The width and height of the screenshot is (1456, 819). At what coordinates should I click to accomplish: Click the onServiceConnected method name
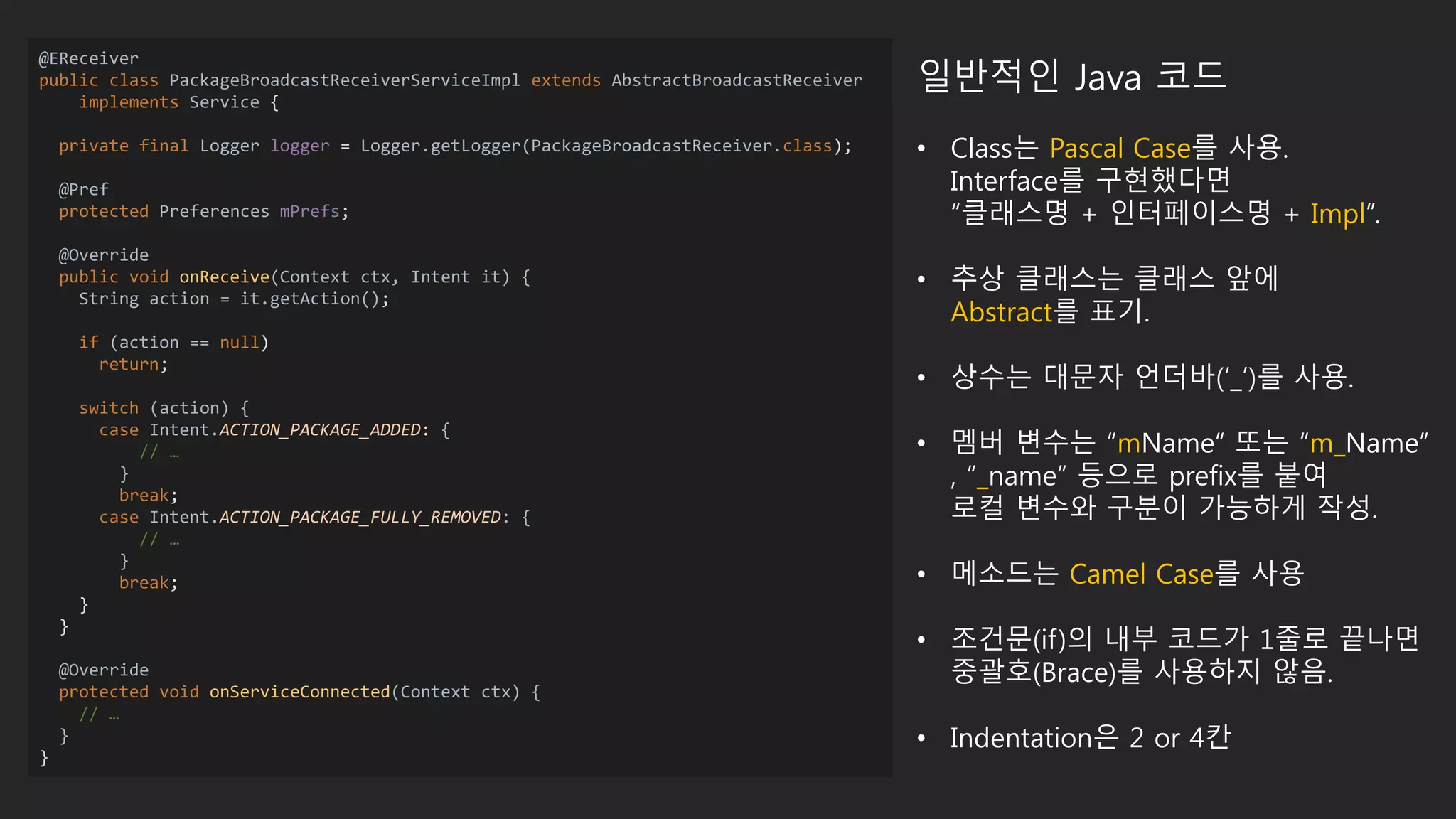tap(300, 692)
